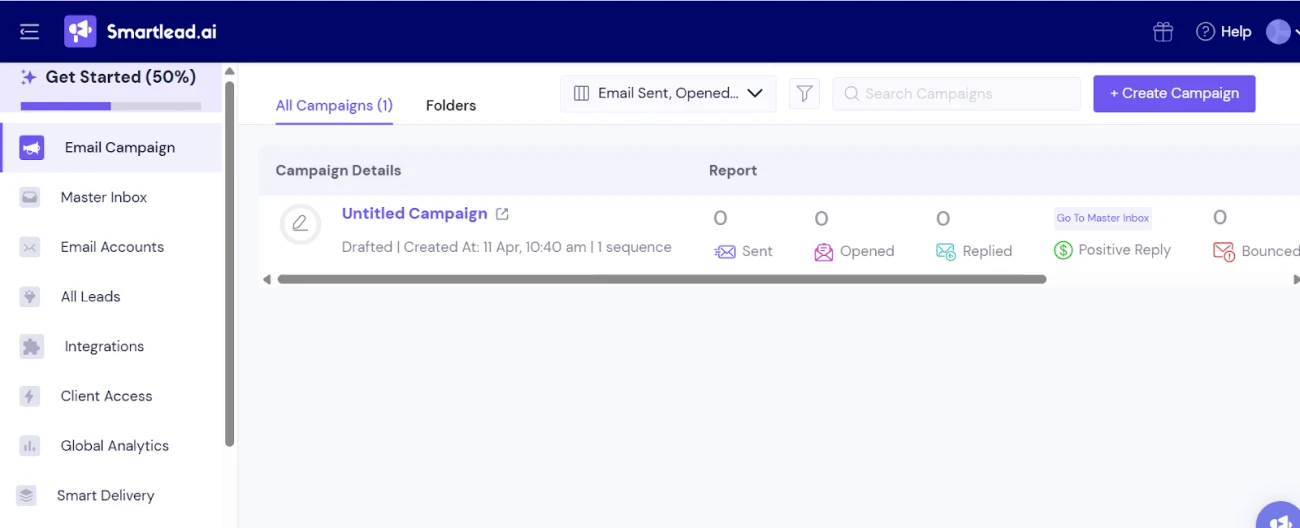Click the Bounced envelope icon
The image size is (1300, 528).
(1223, 251)
